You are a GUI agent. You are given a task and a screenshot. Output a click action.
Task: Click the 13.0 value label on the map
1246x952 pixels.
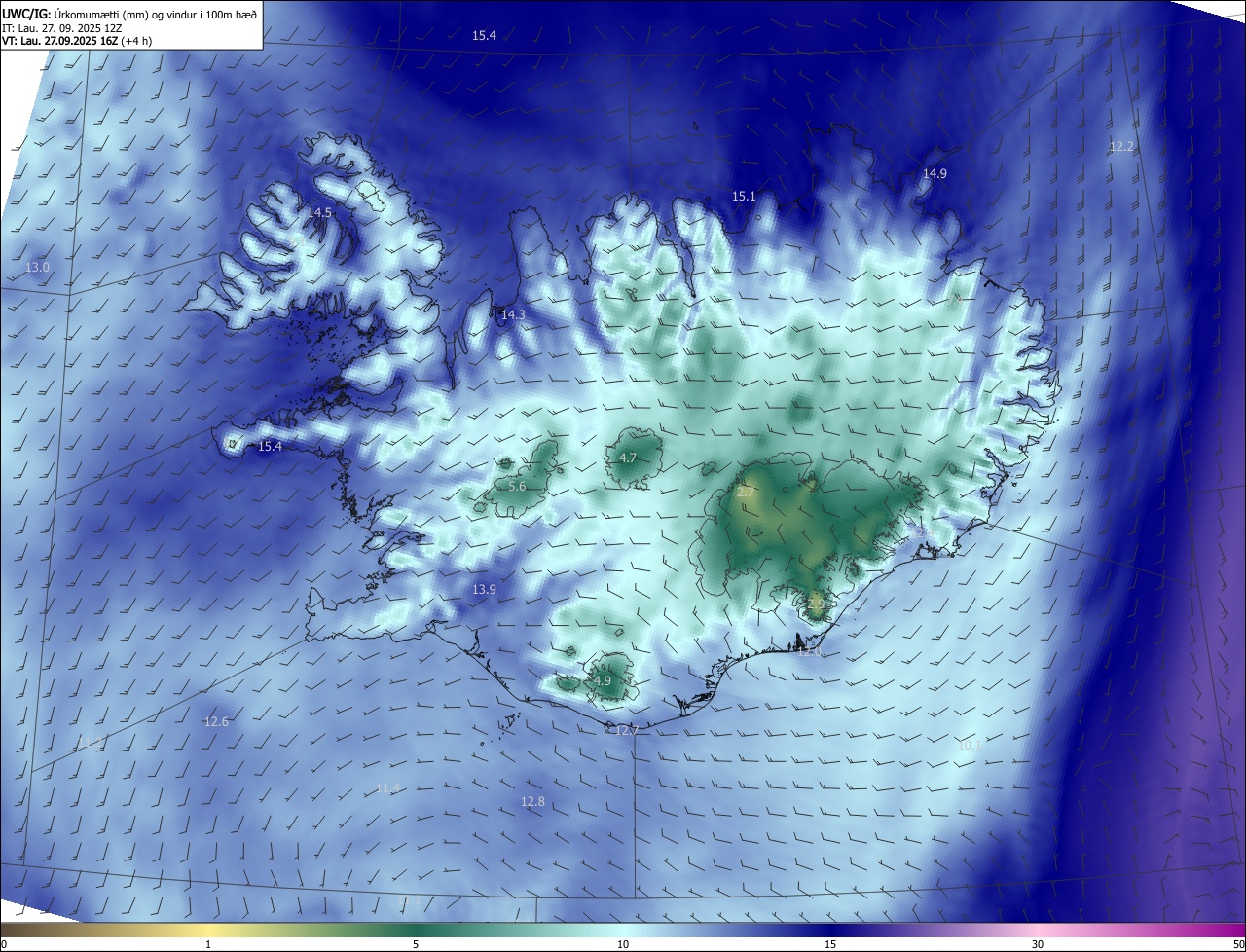coord(37,268)
